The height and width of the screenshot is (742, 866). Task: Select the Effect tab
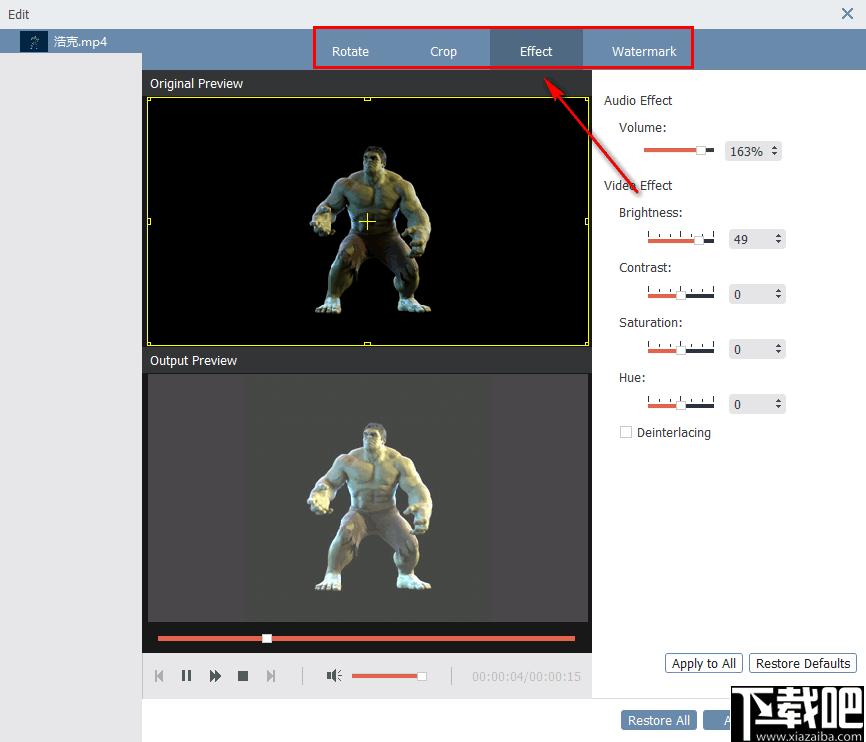pyautogui.click(x=536, y=51)
